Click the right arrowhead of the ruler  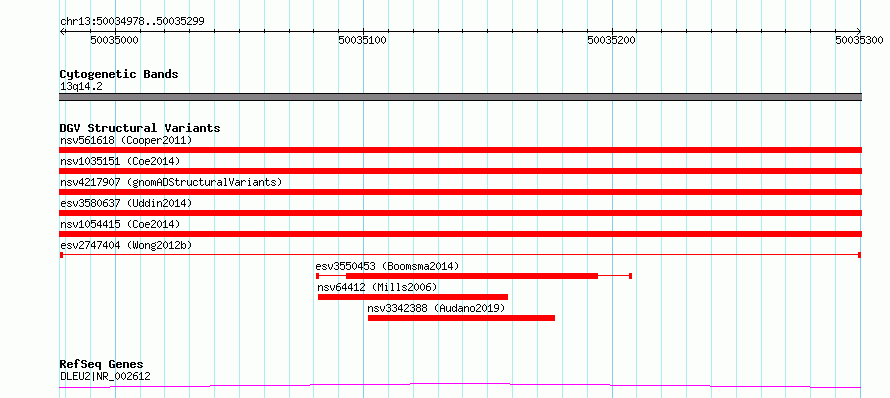[859, 32]
